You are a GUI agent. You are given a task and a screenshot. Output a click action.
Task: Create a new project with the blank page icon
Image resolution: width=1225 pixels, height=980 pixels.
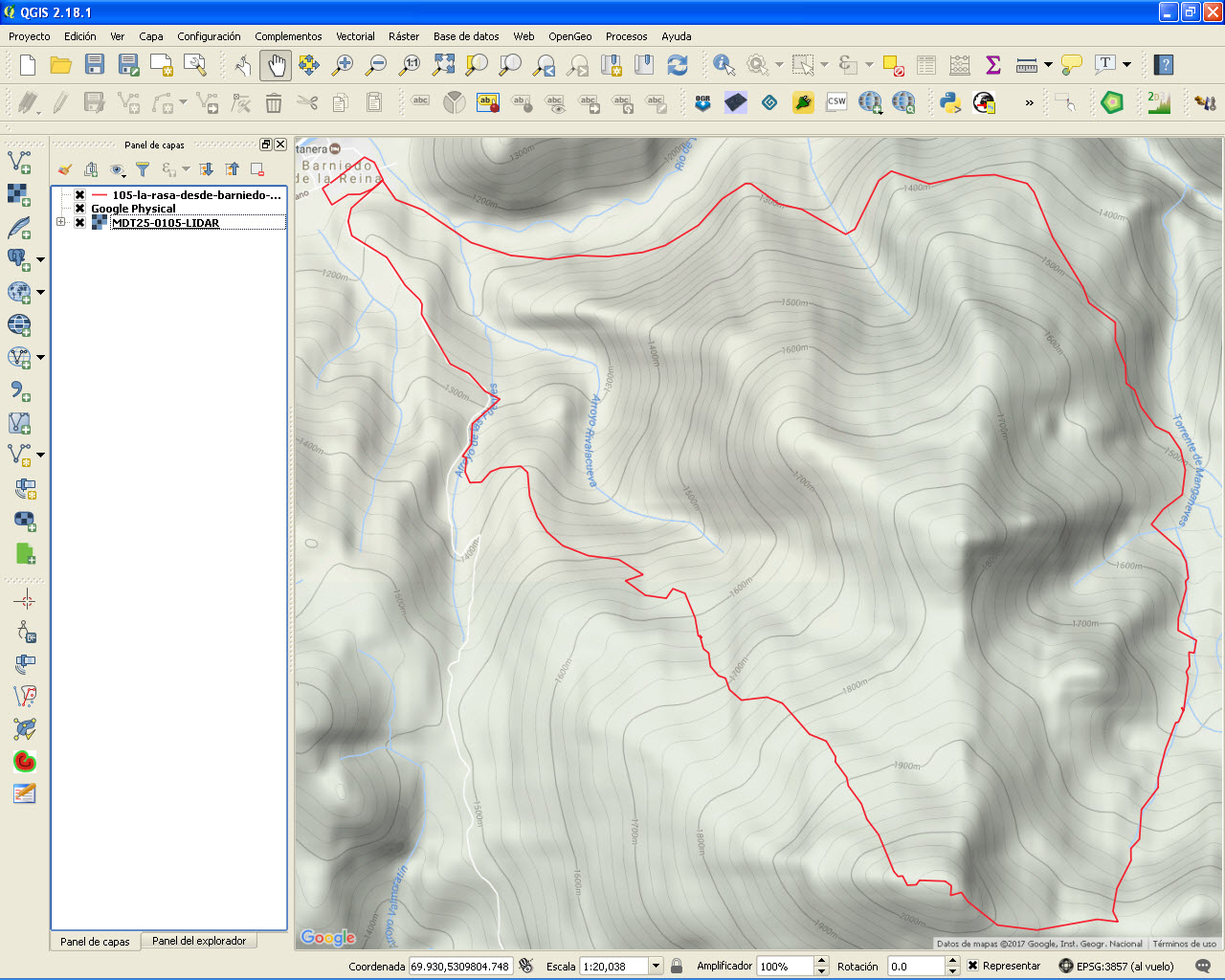click(28, 65)
